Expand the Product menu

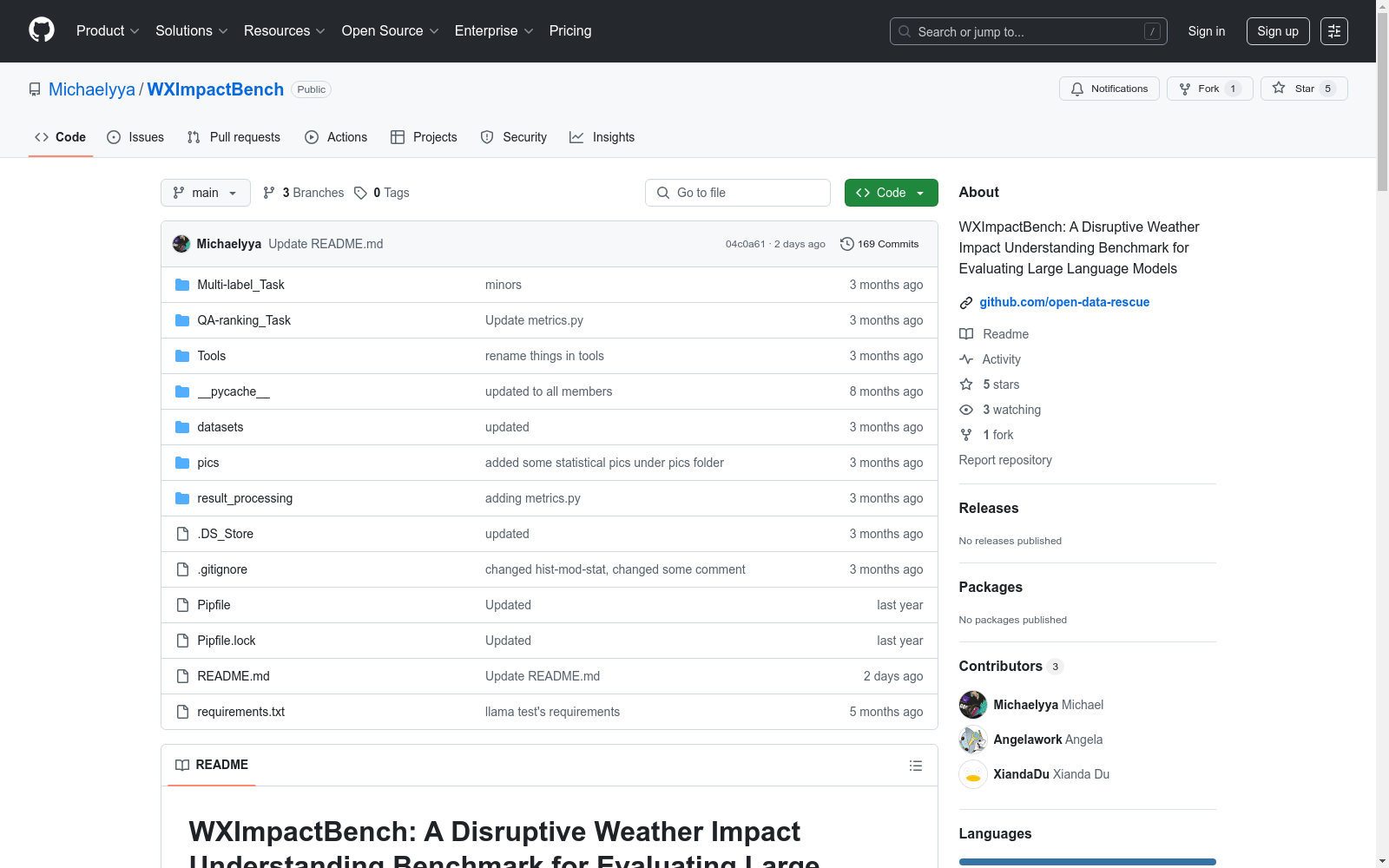(108, 31)
